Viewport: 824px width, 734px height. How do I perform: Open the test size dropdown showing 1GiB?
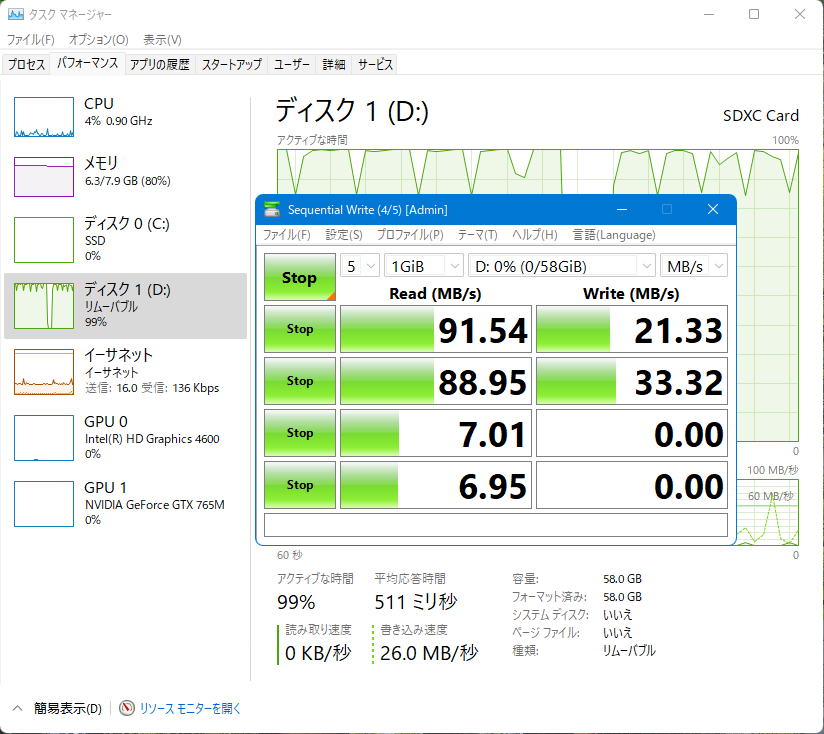point(424,266)
